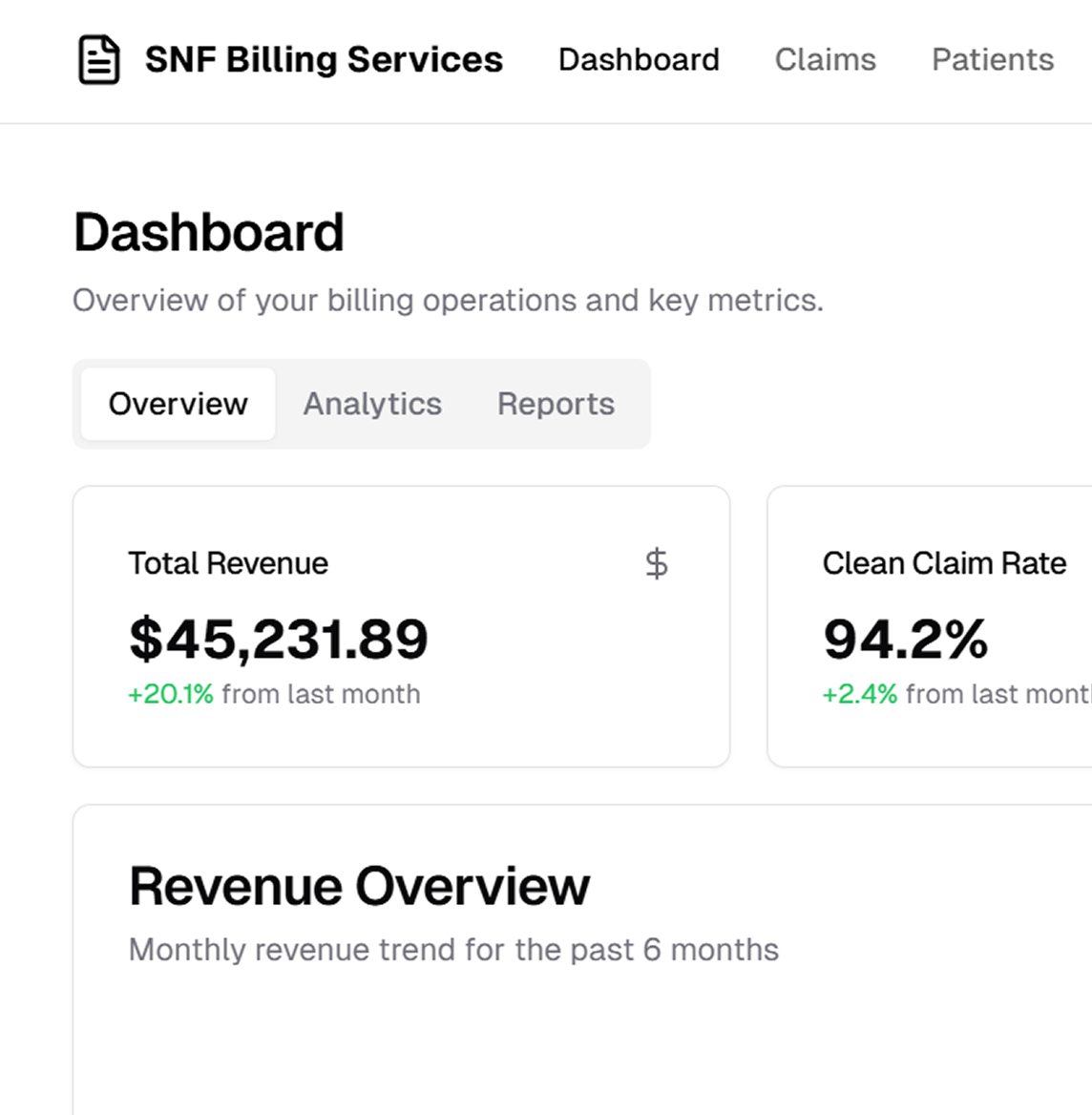Click the 94.2% clean claim value
Viewport: 1092px width, 1115px height.
click(905, 639)
